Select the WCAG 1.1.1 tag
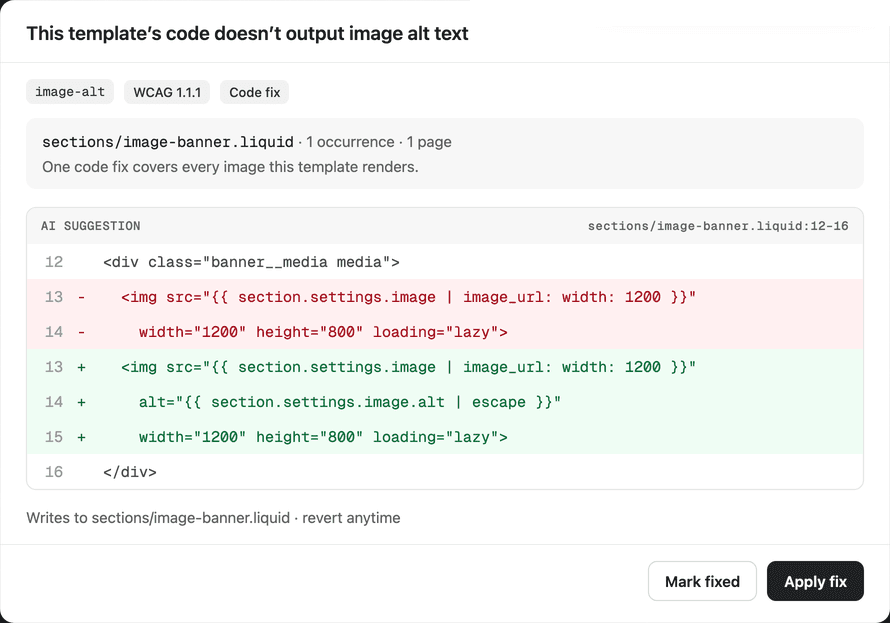This screenshot has height=623, width=890. [x=167, y=92]
